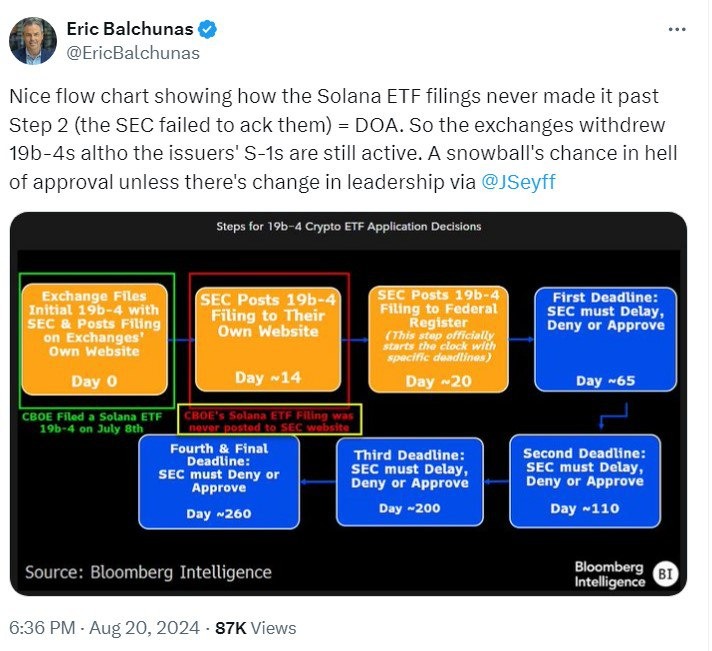Click Eric Balchunas profile avatar photo

tap(35, 39)
